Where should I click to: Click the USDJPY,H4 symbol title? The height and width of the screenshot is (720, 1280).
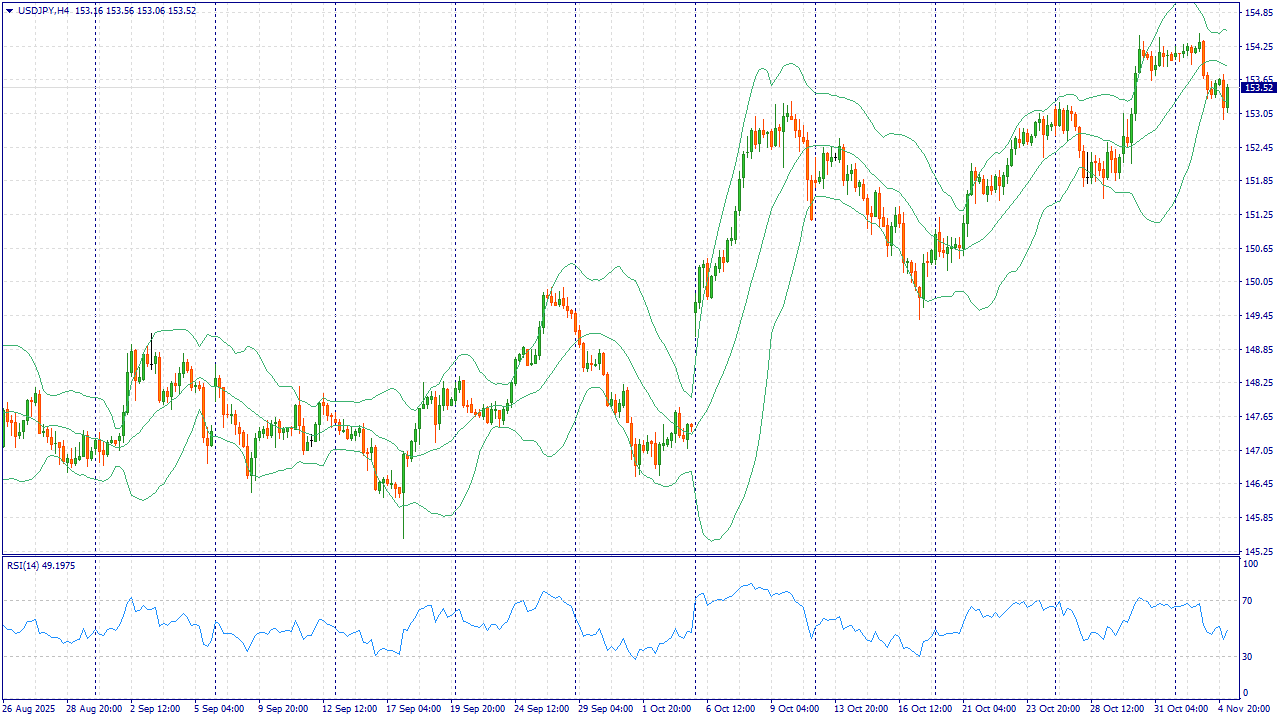(x=44, y=10)
